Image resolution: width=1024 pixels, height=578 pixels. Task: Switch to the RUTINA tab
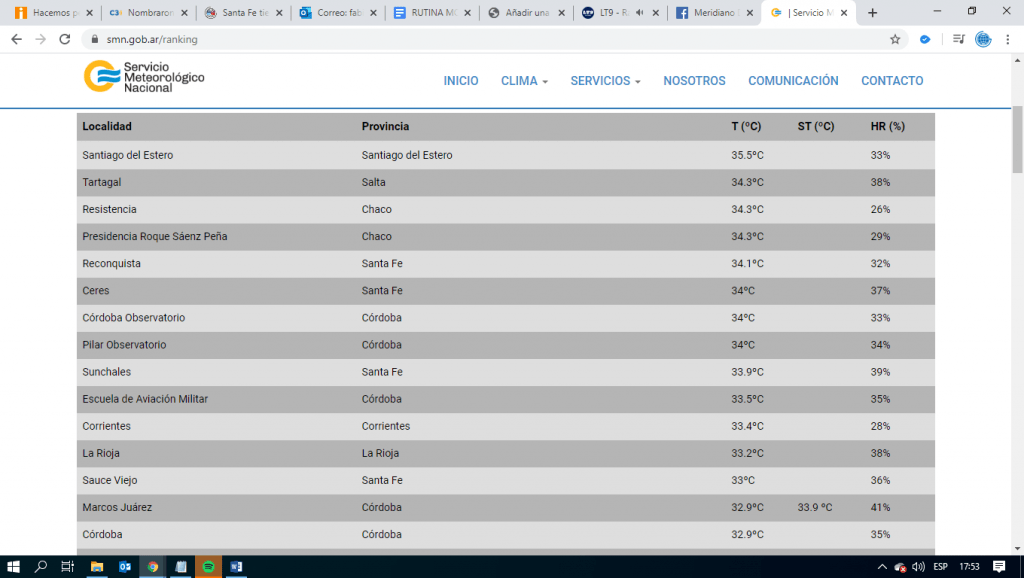point(430,13)
